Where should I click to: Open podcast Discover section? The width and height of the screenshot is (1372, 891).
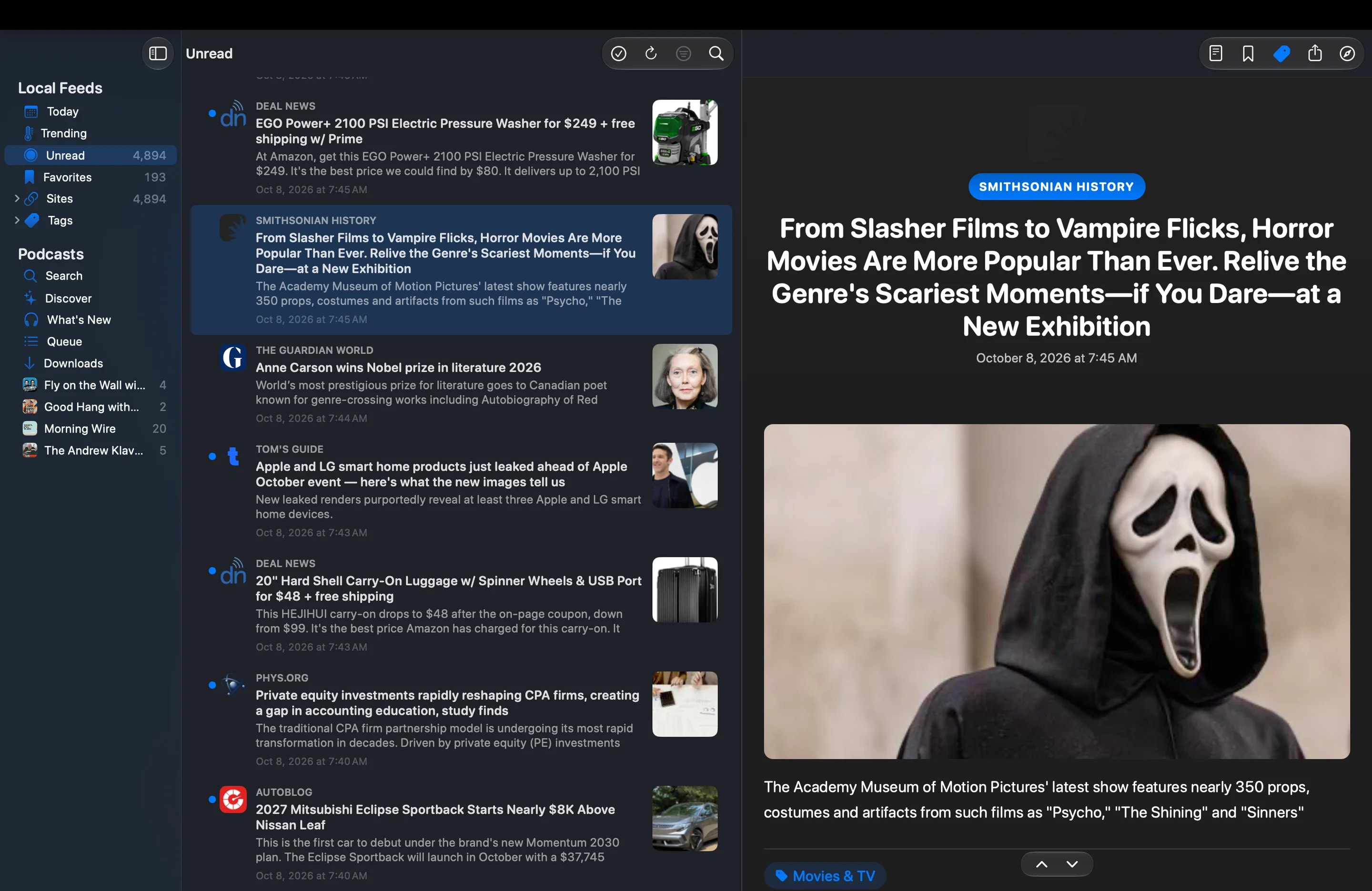[91, 298]
